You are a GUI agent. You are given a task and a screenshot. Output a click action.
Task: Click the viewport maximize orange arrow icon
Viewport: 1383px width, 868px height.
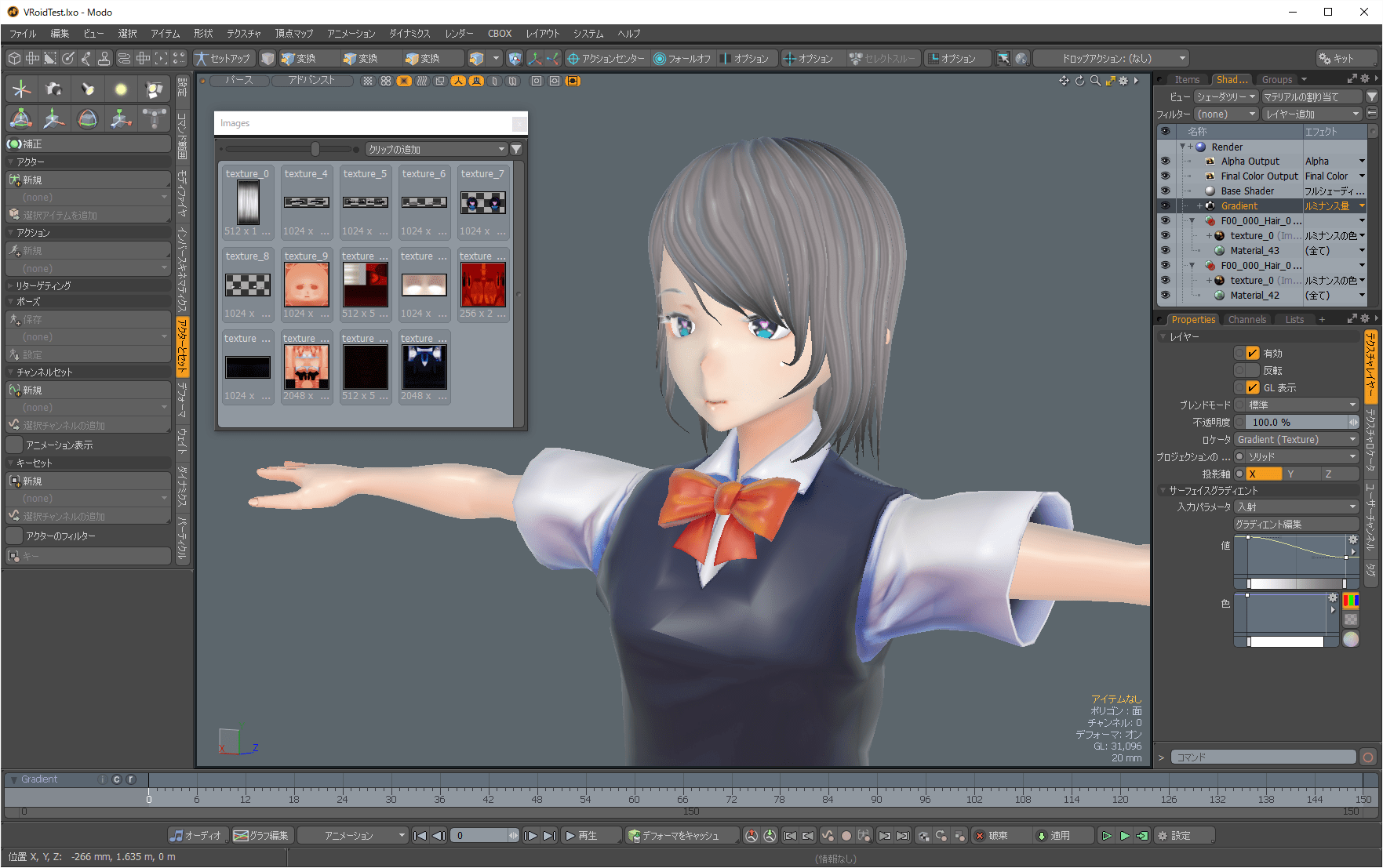click(1110, 81)
